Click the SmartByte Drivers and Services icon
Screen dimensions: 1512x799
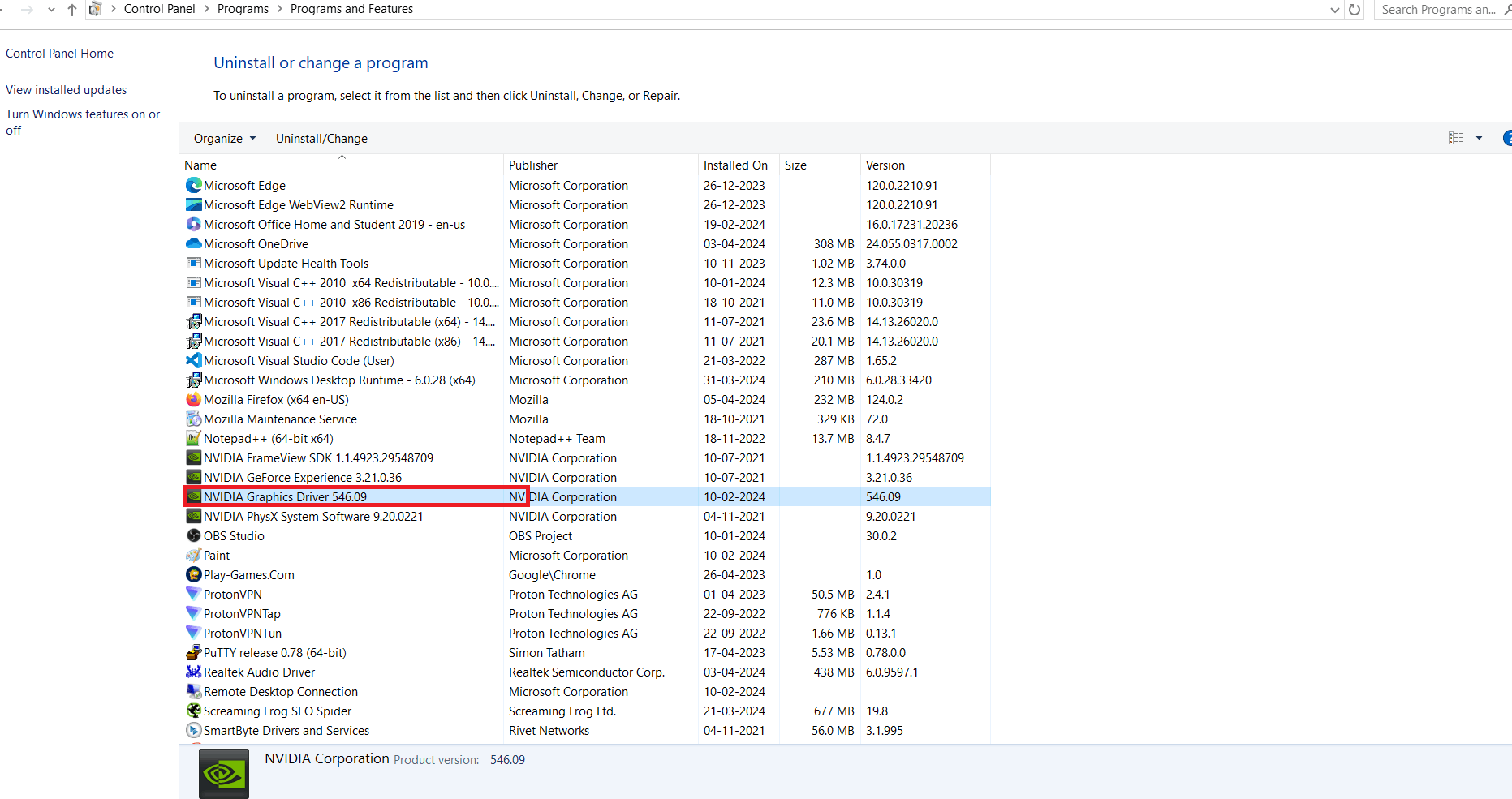[x=193, y=731]
